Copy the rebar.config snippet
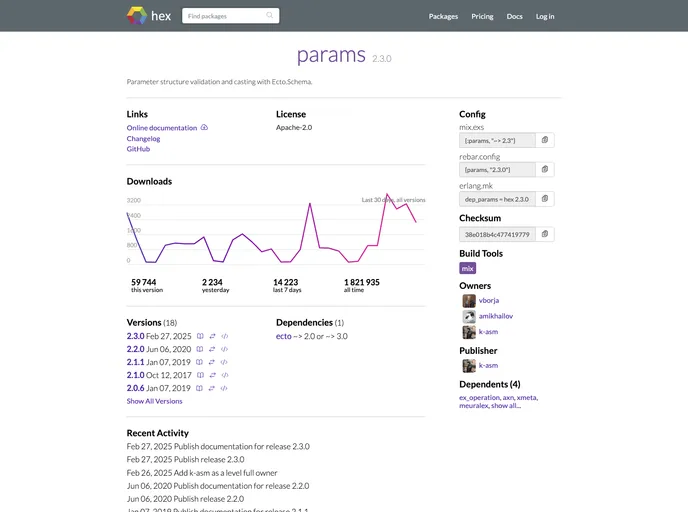Screen dimensions: 688x512 click(545, 169)
